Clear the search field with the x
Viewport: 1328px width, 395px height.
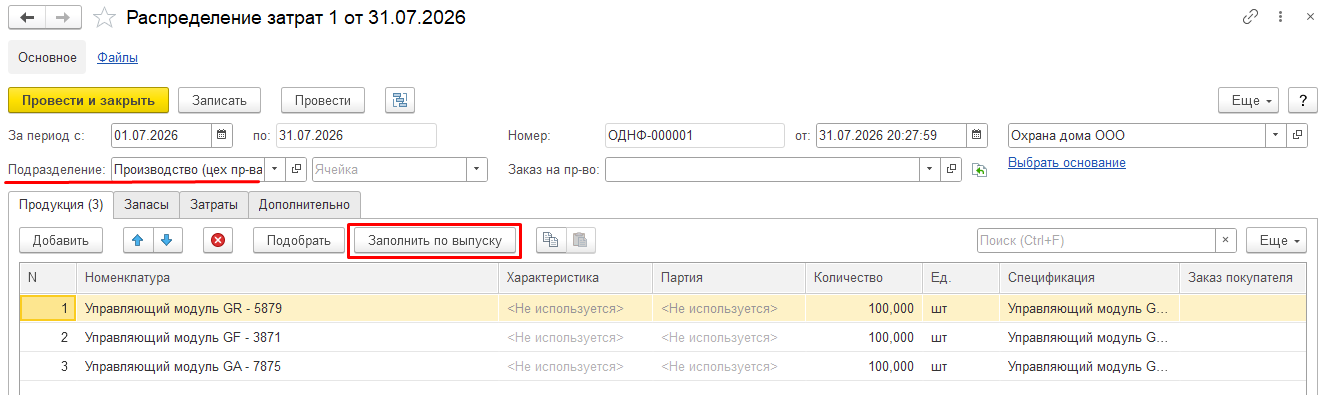click(1226, 240)
